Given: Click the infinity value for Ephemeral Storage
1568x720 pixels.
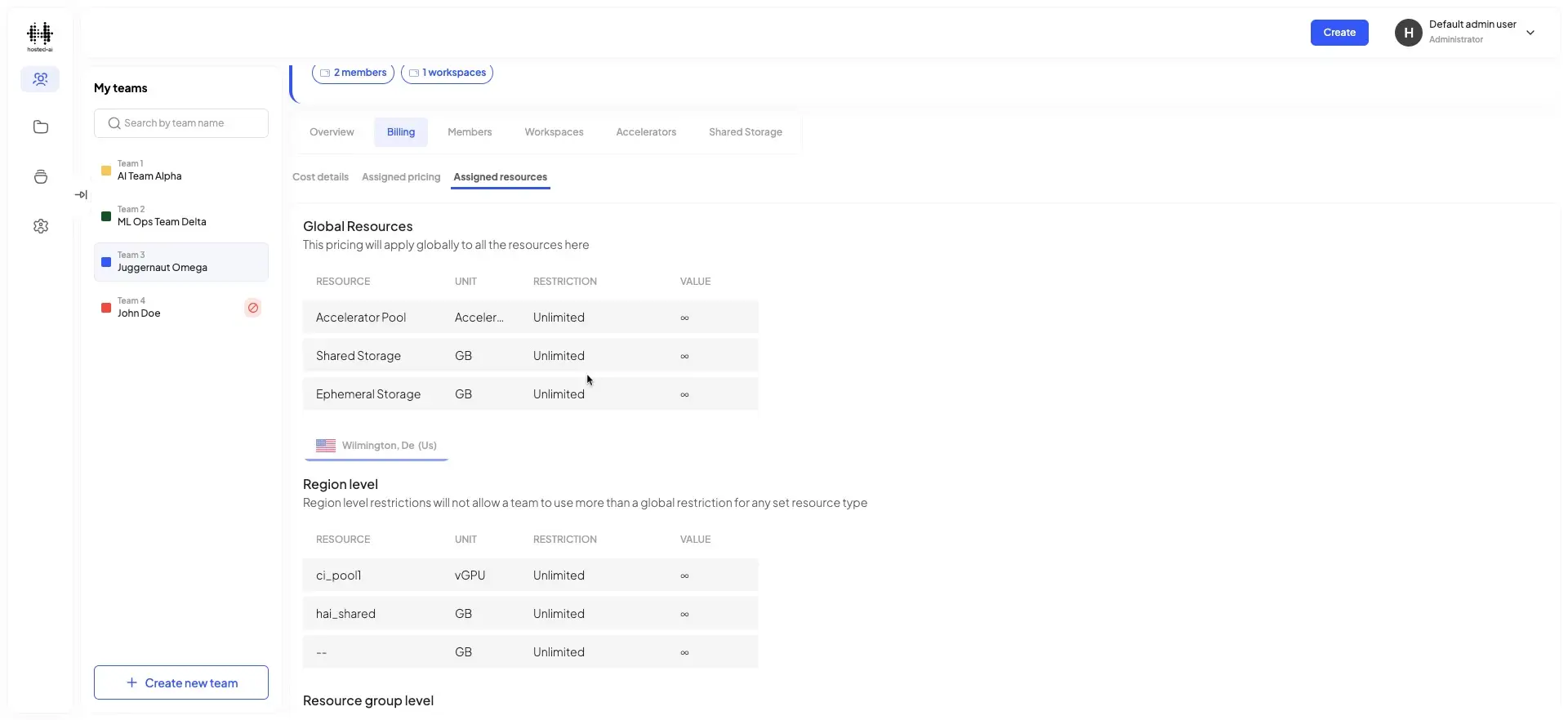Looking at the screenshot, I should (684, 395).
